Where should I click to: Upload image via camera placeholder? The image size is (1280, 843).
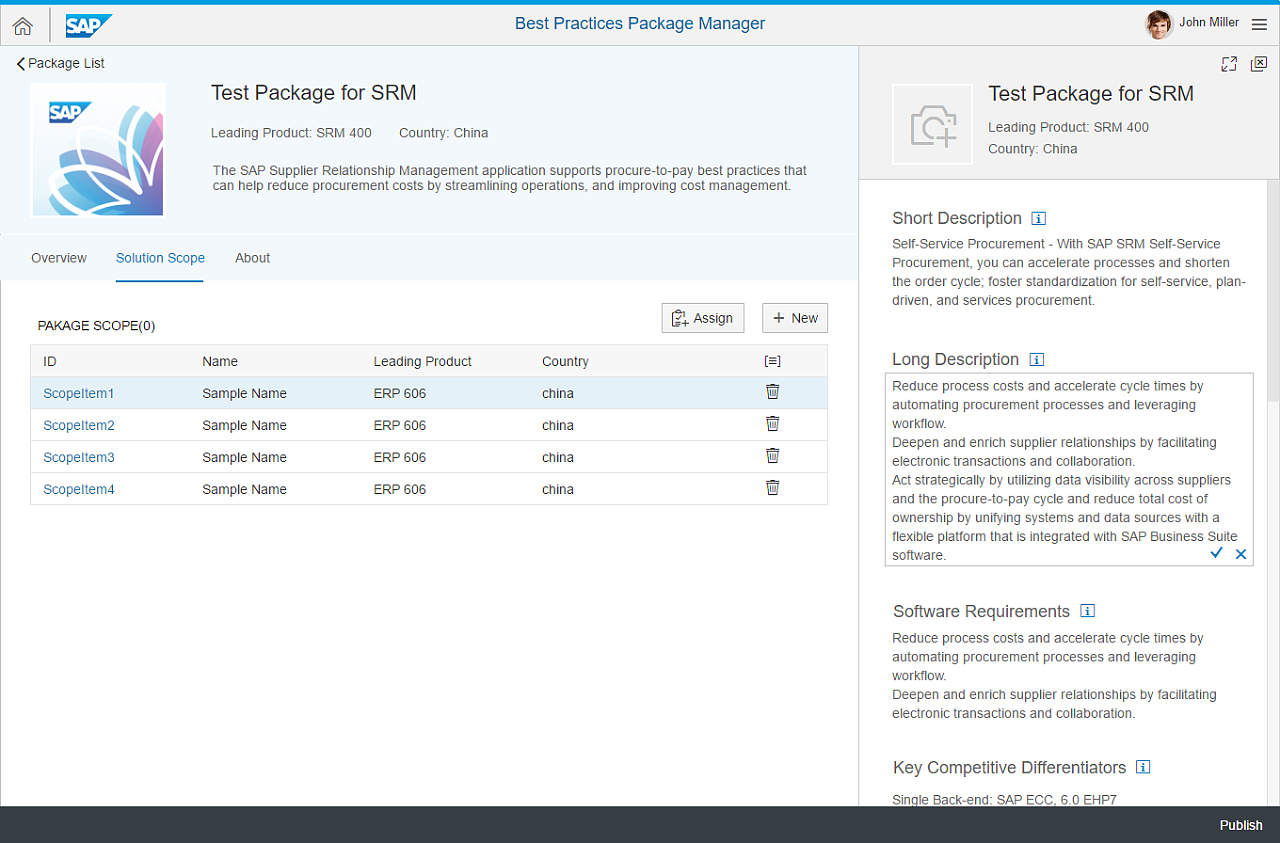932,124
